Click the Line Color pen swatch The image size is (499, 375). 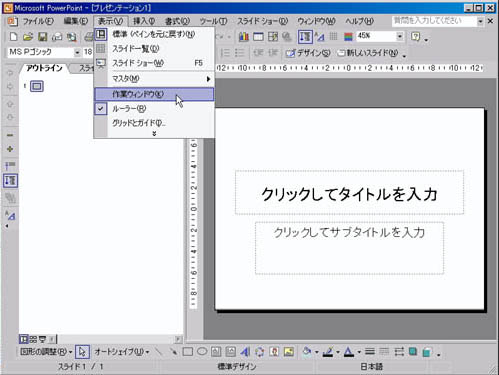coord(328,352)
